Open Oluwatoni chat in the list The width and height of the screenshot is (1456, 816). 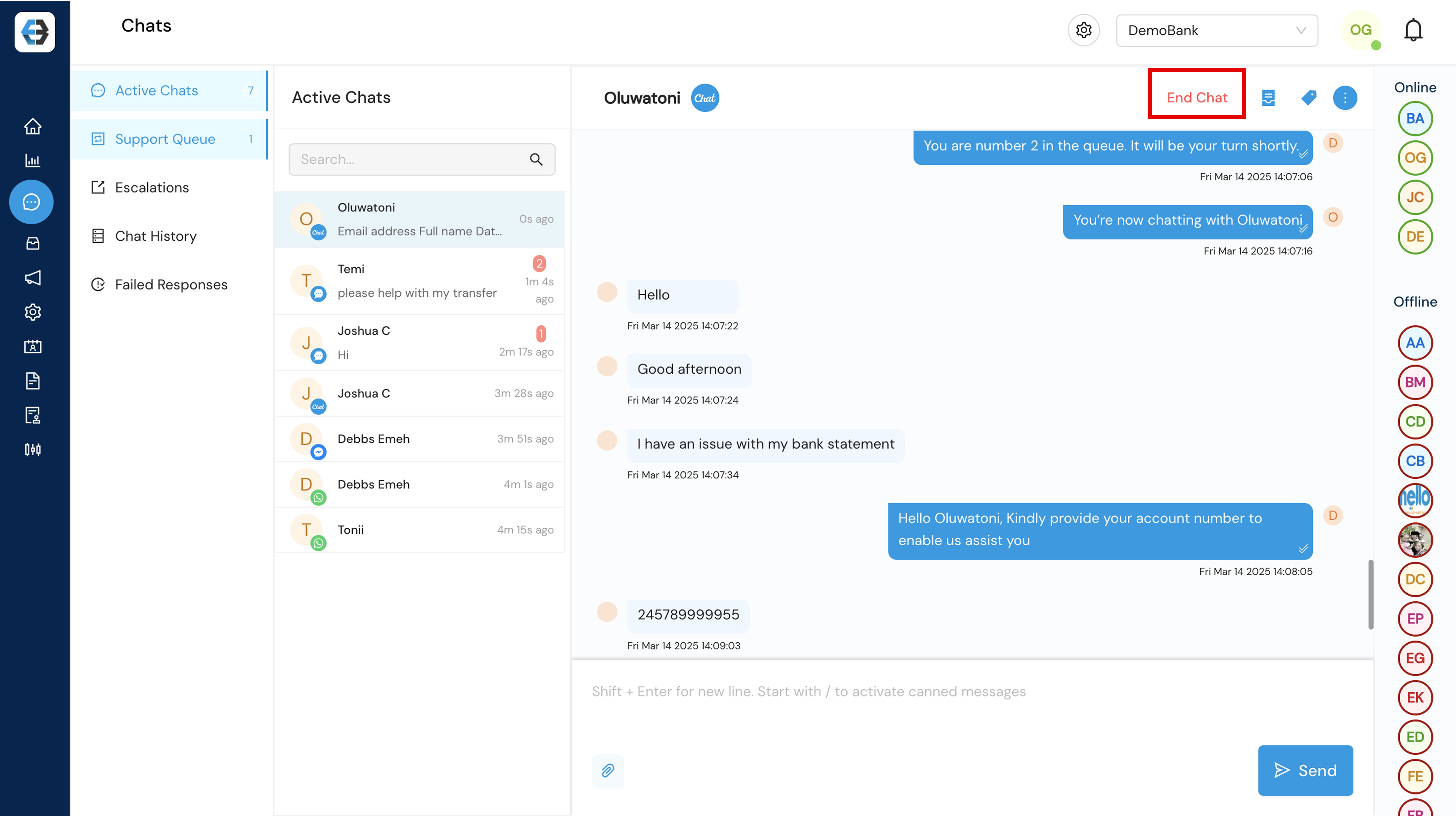point(419,219)
